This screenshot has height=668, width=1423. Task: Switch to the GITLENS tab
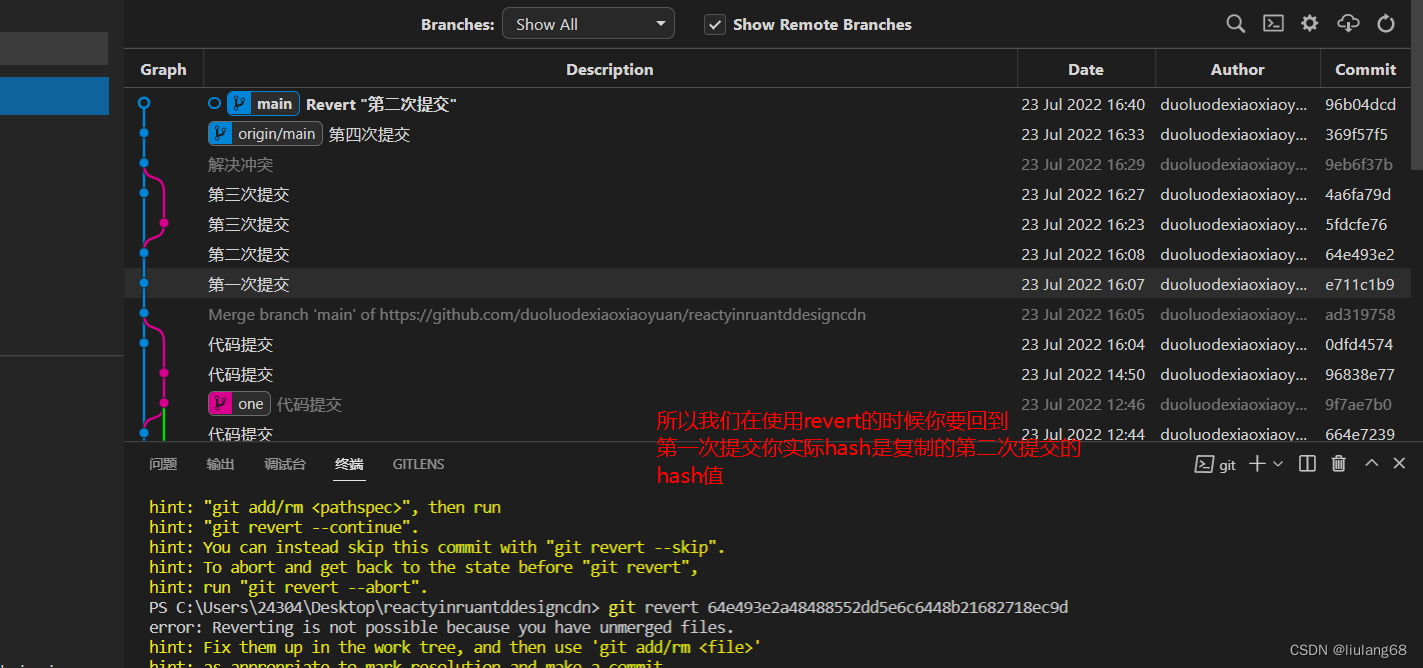(418, 464)
